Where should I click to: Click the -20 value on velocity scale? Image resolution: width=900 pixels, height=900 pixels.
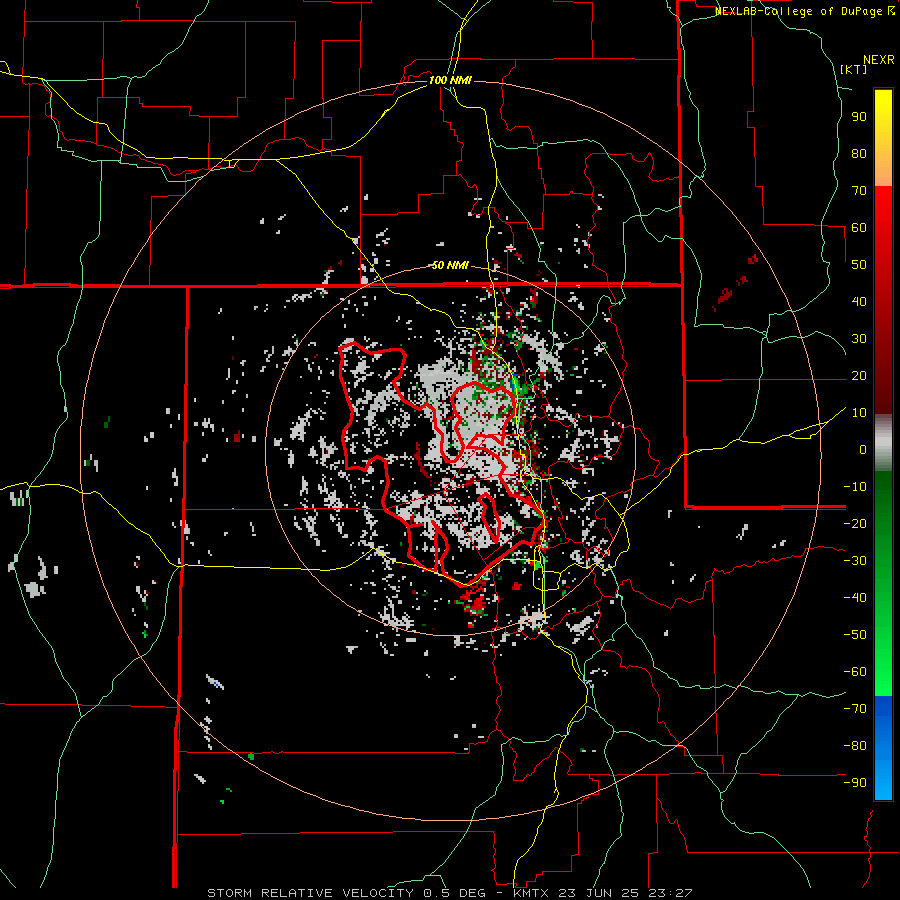[x=855, y=524]
